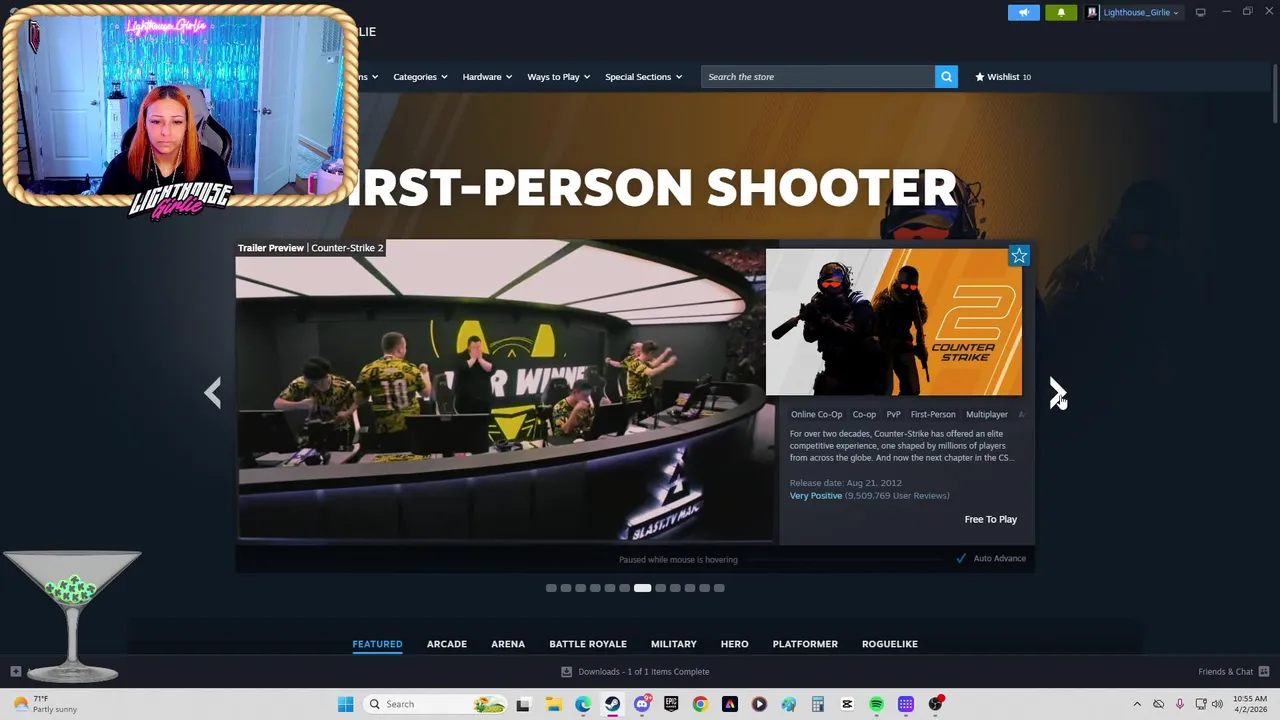Open the clock showing 10:55 AM
Image resolution: width=1280 pixels, height=720 pixels.
(x=1250, y=704)
